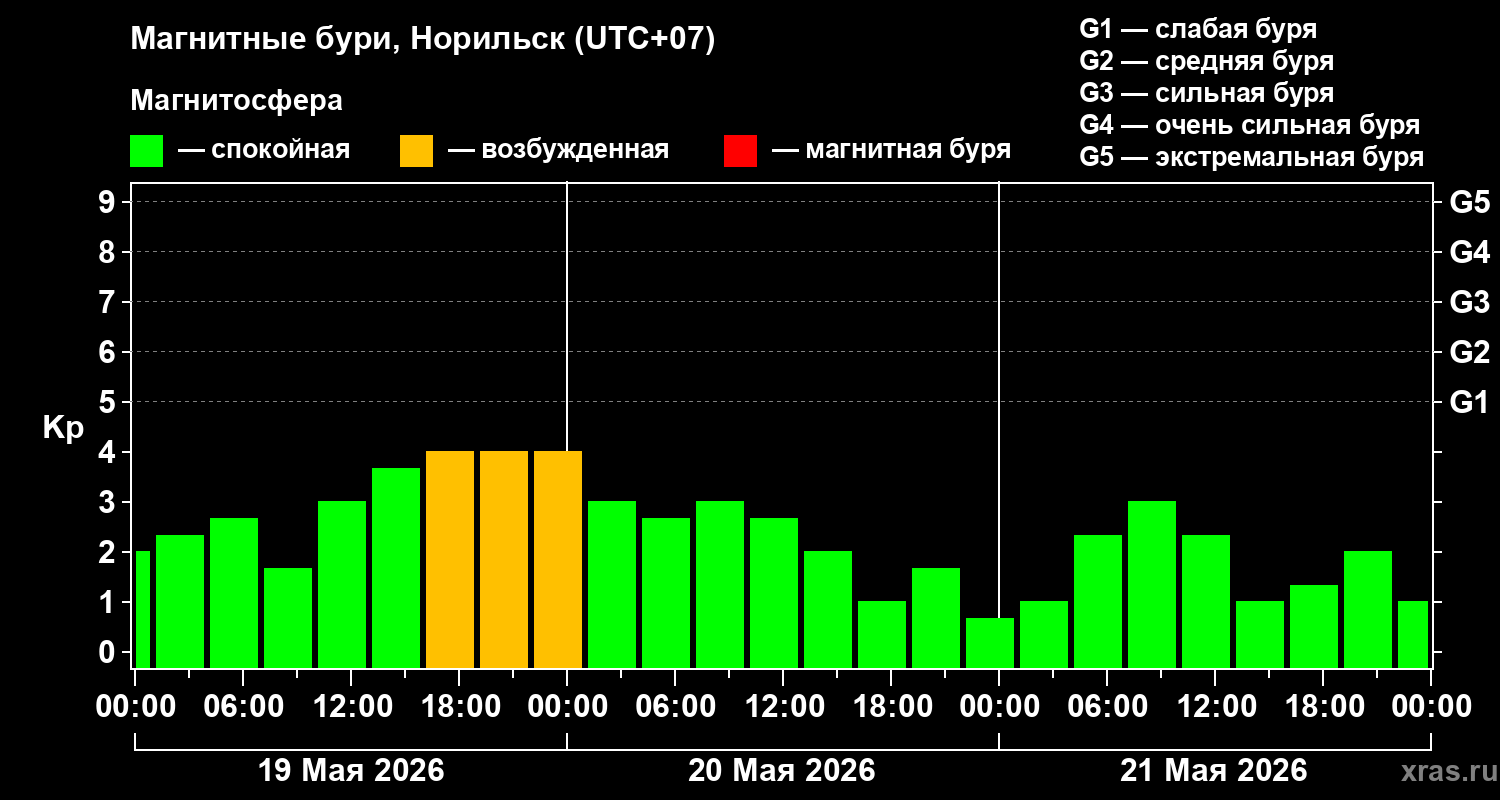Click the red 'магнитная буря' legend swatch

click(x=740, y=151)
